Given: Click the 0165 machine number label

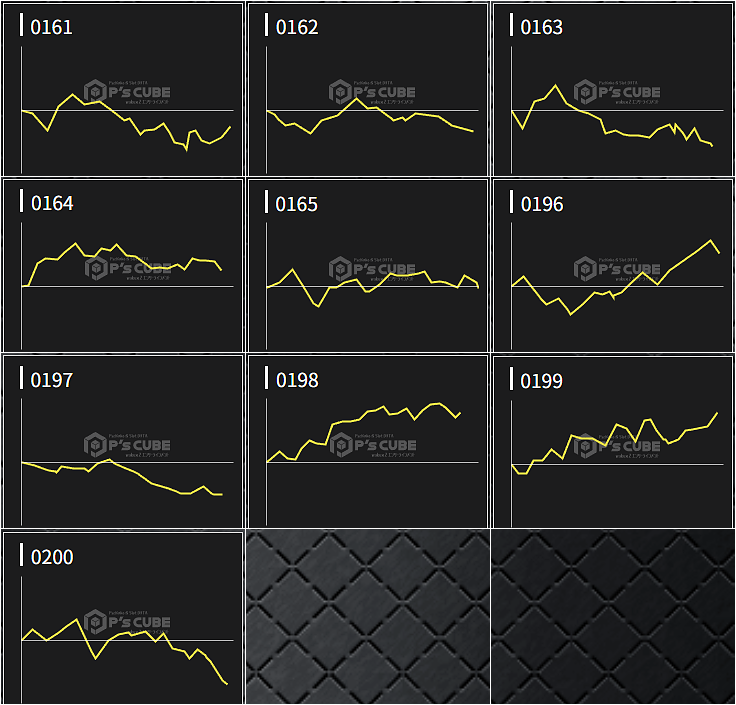Looking at the screenshot, I should point(297,204).
